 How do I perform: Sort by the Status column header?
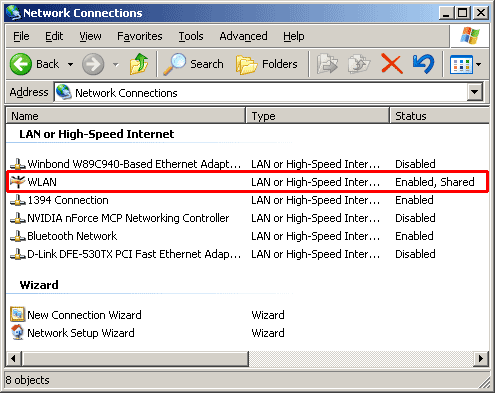tap(439, 116)
